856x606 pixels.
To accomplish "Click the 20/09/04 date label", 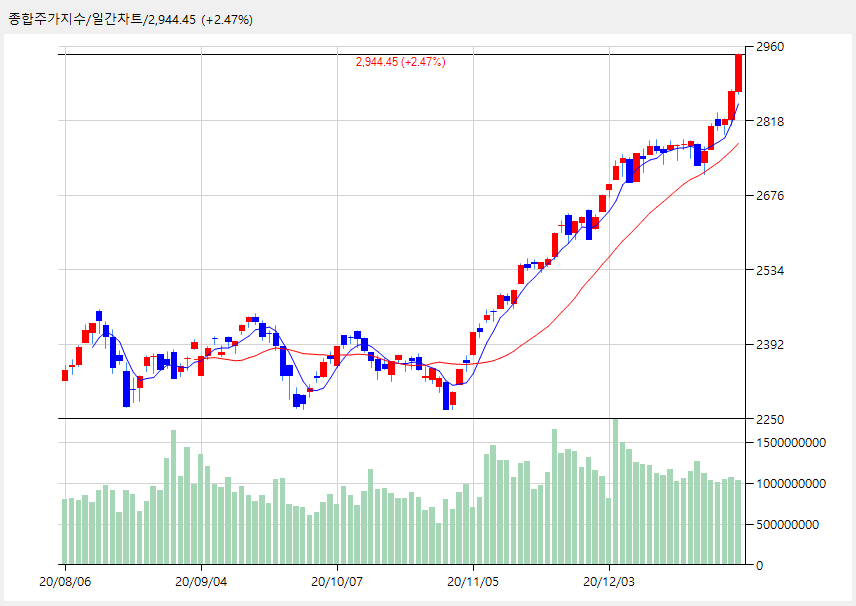I will click(x=201, y=581).
